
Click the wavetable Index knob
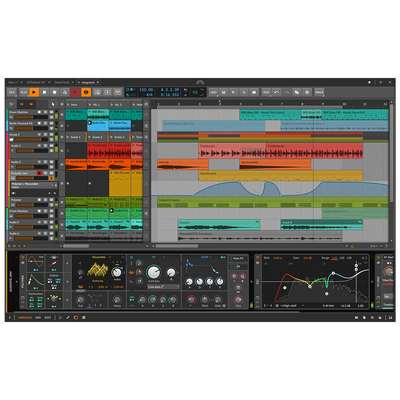117,272
